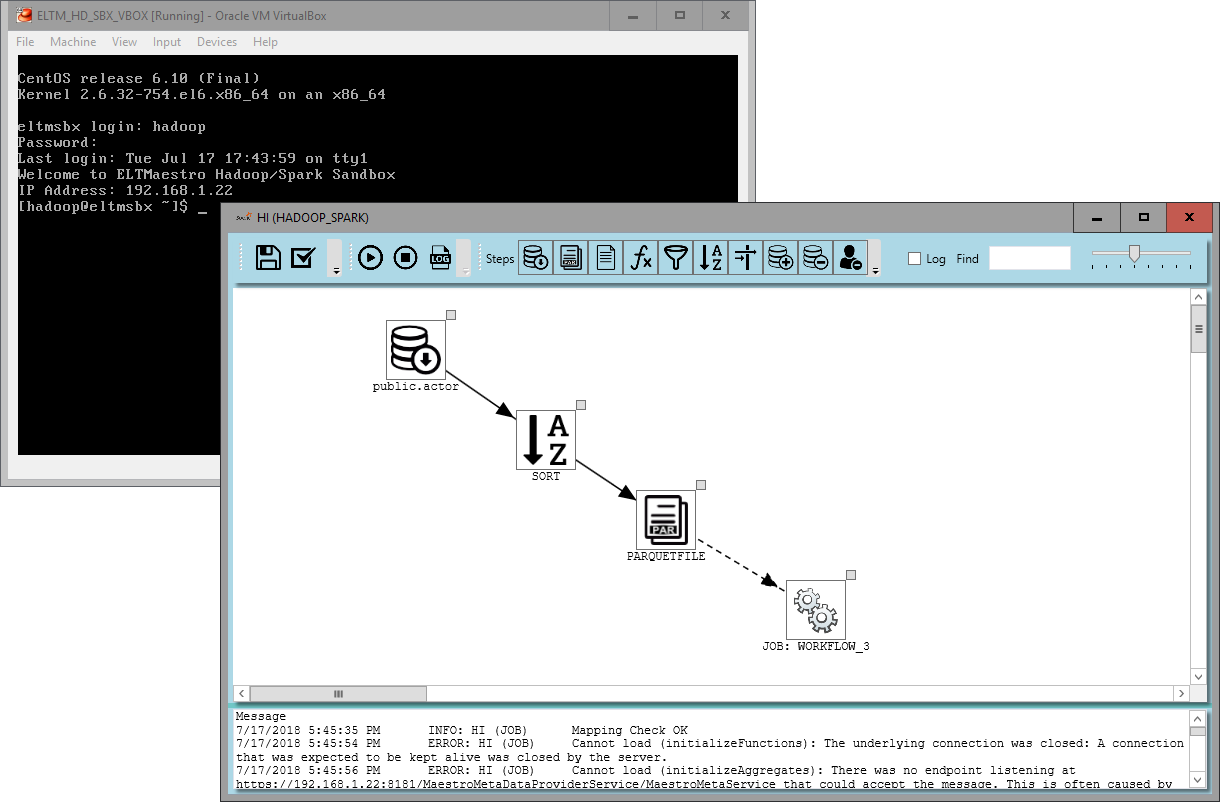This screenshot has height=802, width=1220.
Task: Click canvas scroll down arrow
Action: (x=1198, y=676)
